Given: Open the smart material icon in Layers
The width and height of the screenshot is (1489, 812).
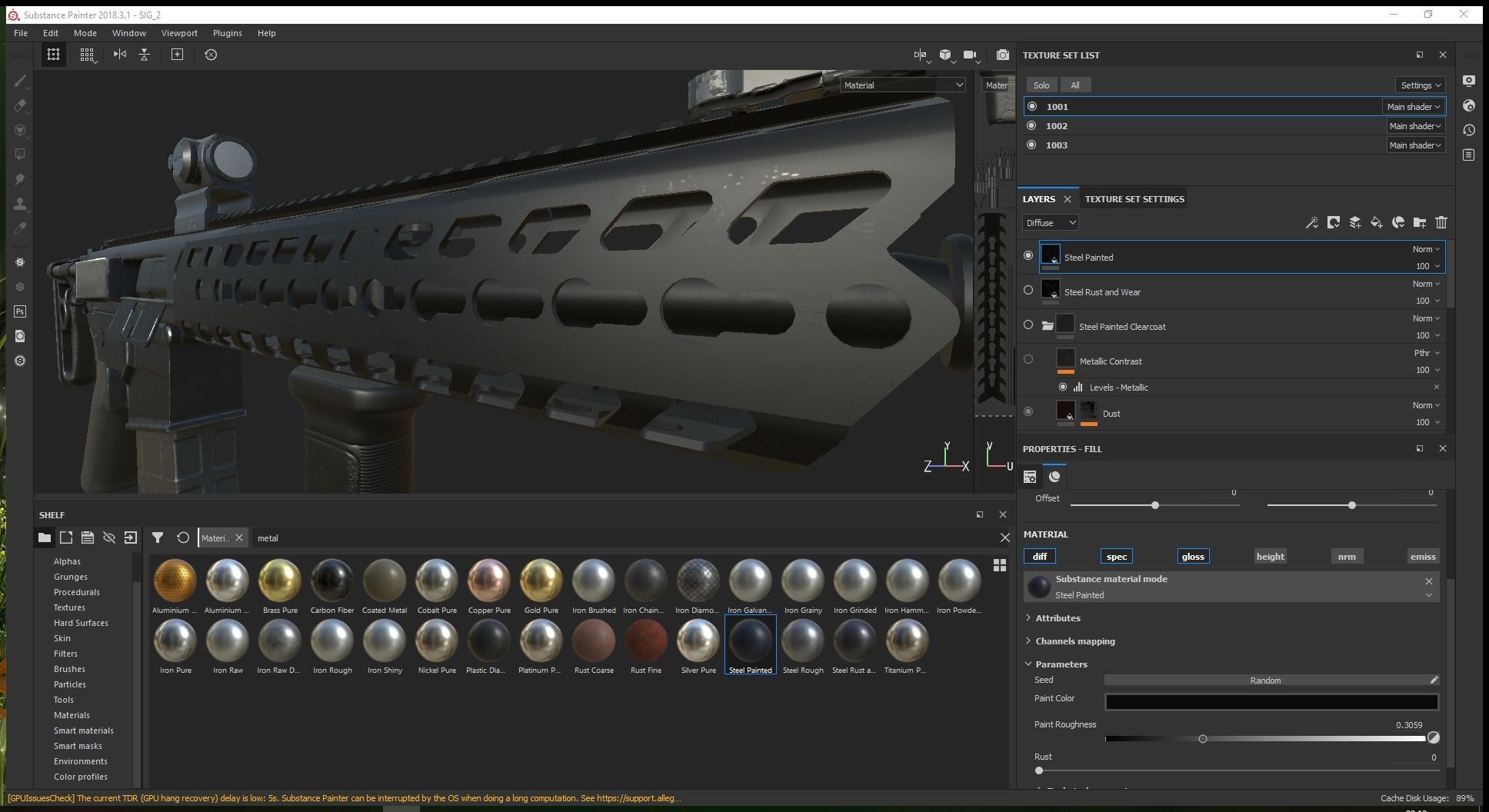Looking at the screenshot, I should [1398, 223].
